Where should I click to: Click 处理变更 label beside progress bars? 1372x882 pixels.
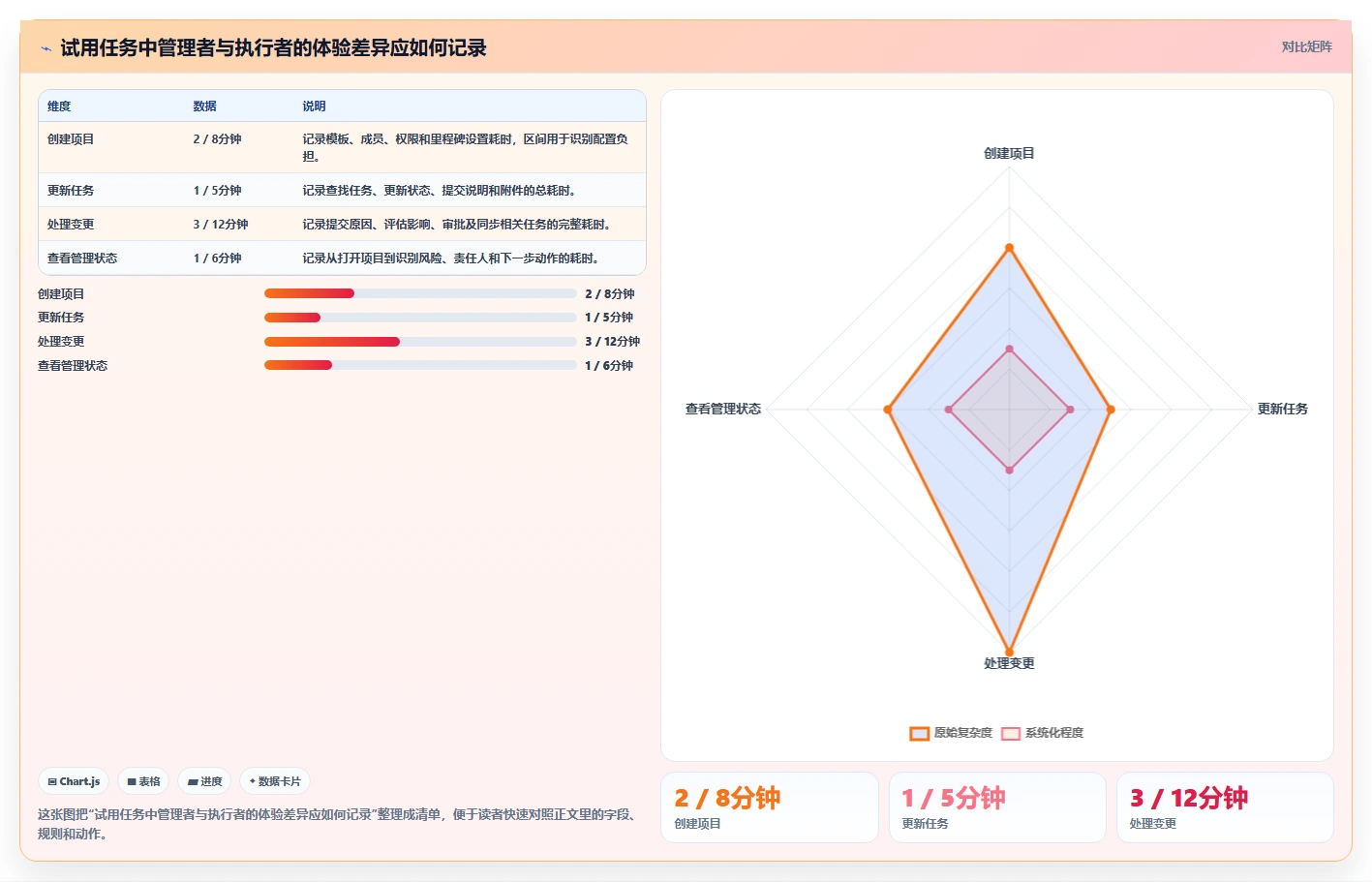click(x=61, y=342)
